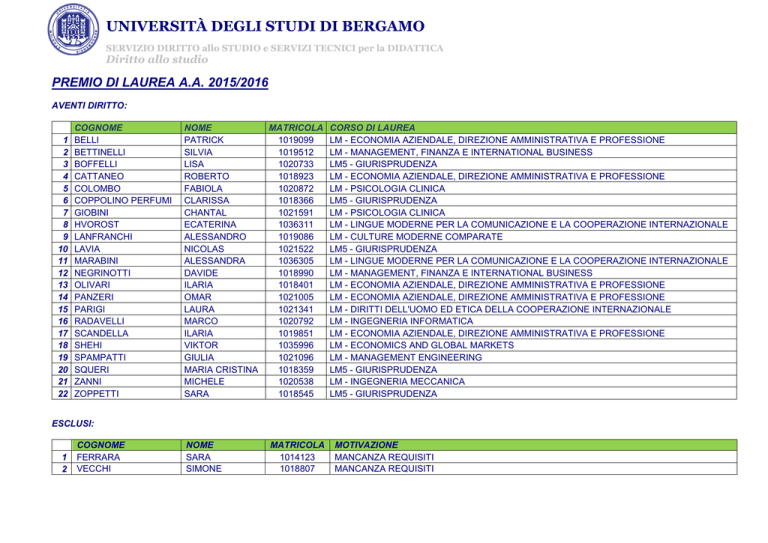Click the name 'PATRICK'
The image size is (768, 543).
[204, 140]
